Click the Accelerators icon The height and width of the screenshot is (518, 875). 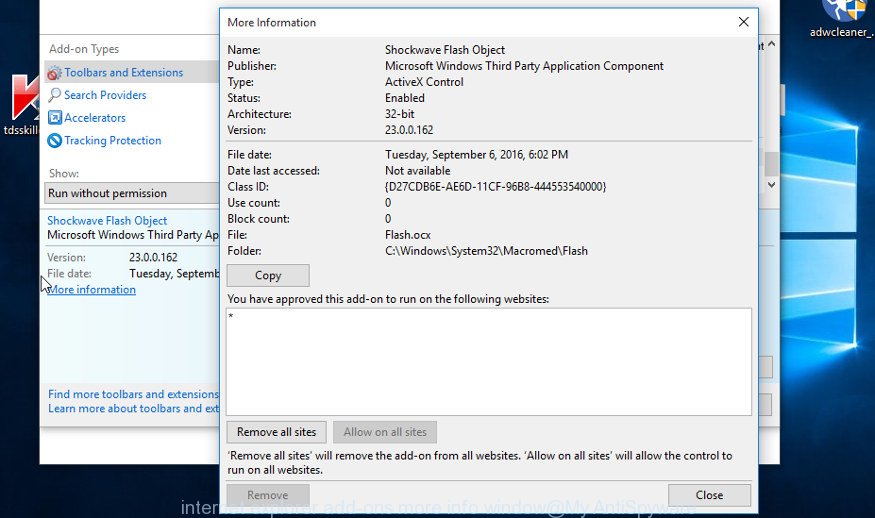click(x=54, y=118)
